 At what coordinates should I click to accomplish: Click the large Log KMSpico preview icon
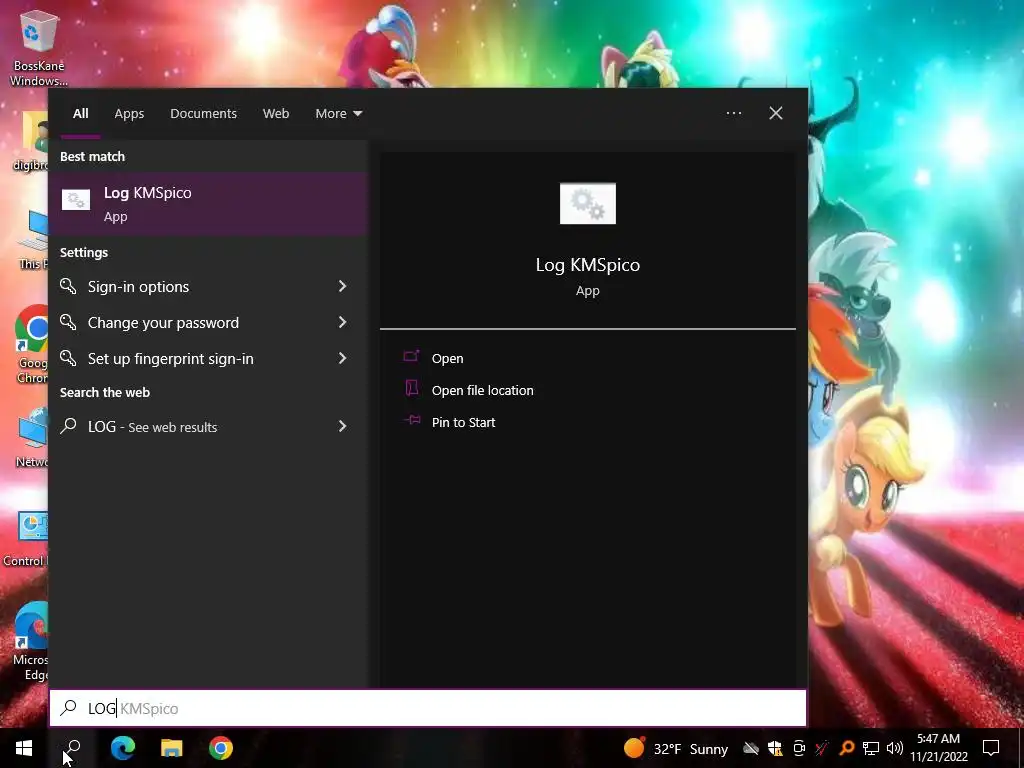[x=587, y=203]
